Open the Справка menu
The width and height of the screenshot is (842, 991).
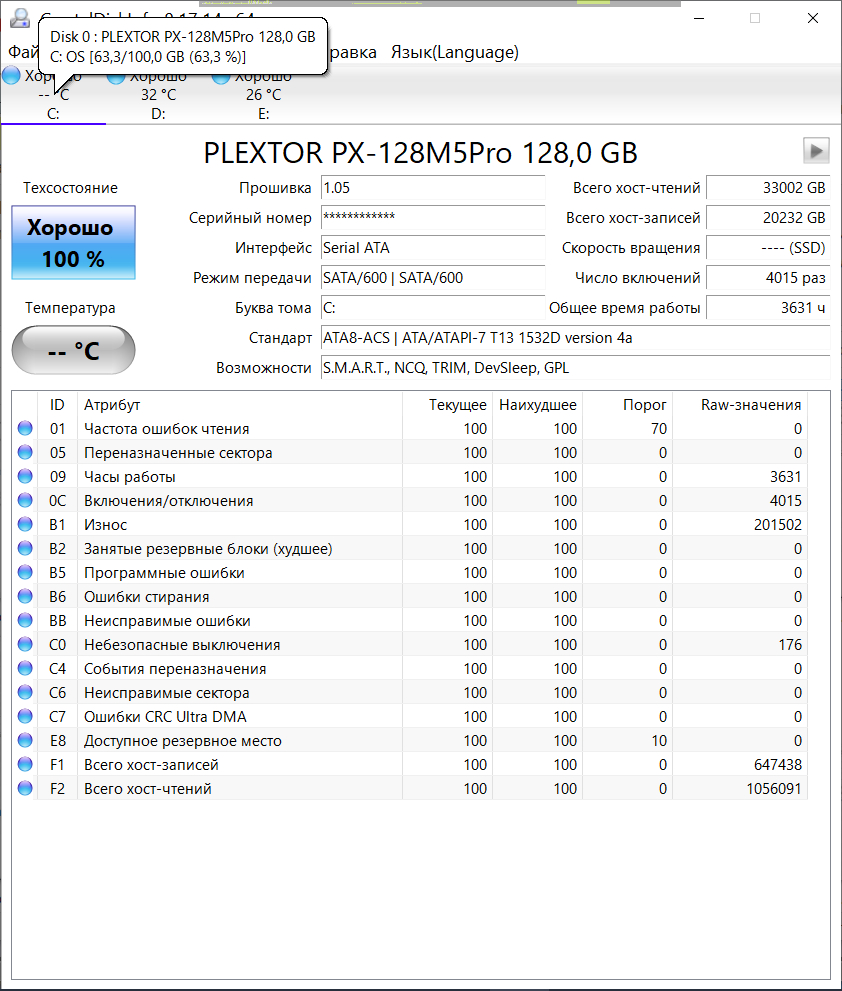tap(352, 52)
